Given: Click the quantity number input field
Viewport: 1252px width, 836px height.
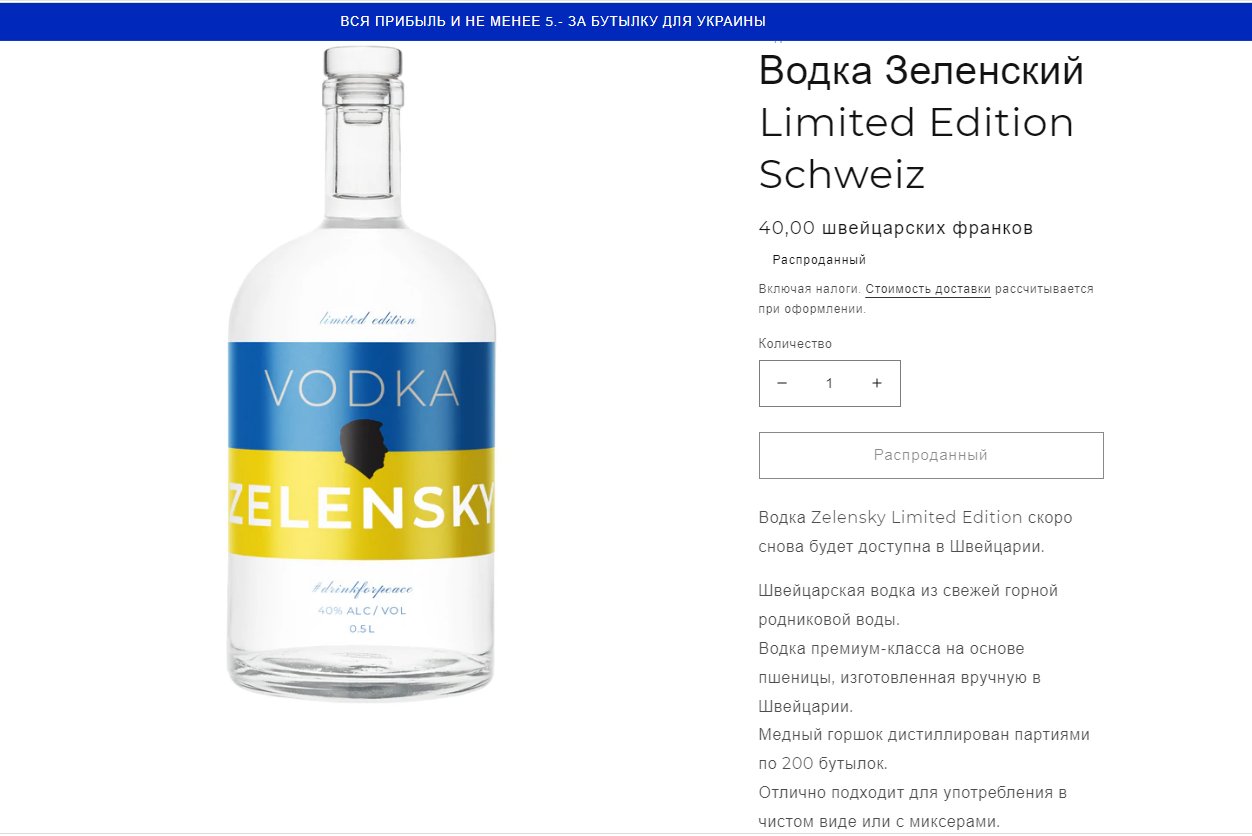Looking at the screenshot, I should coord(829,383).
